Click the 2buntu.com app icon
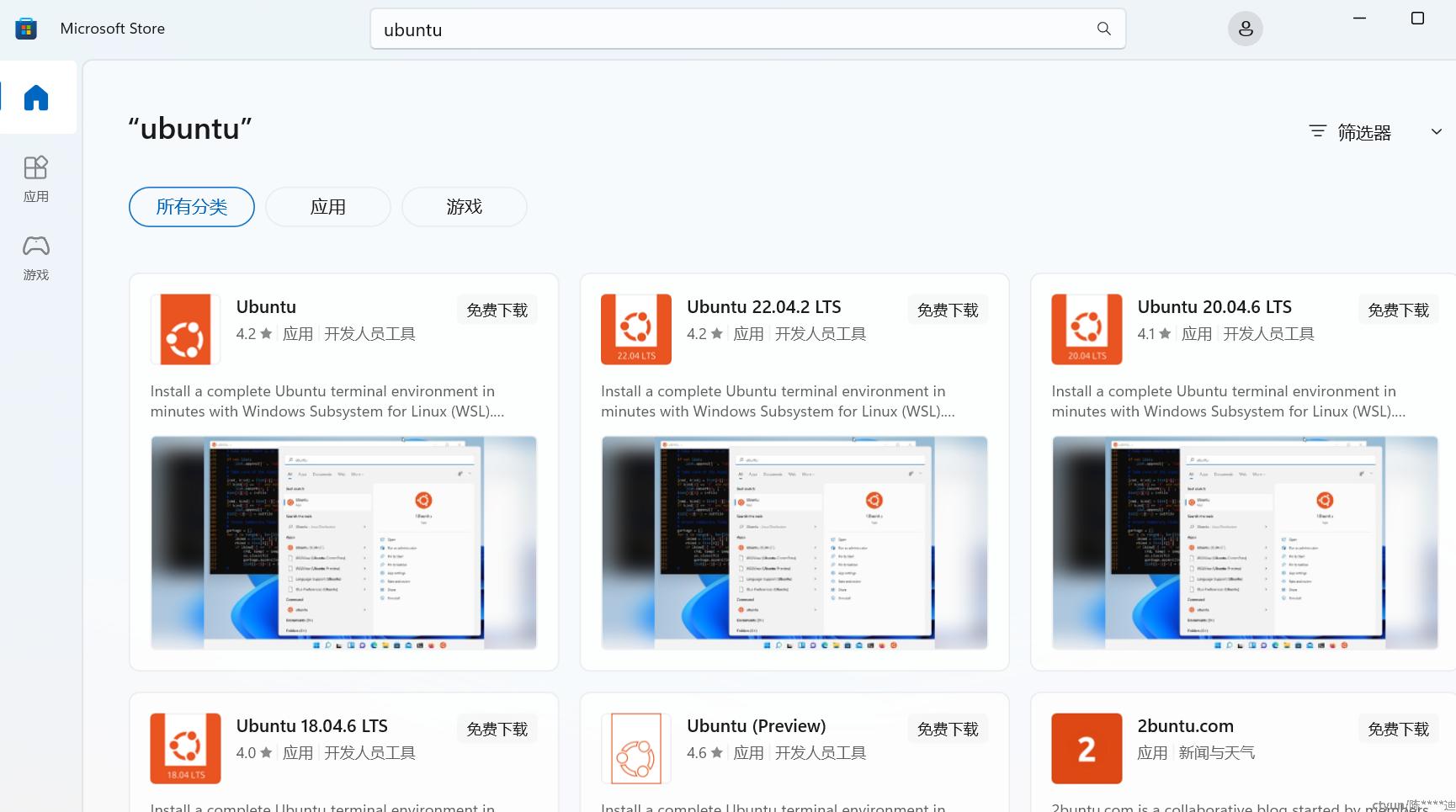 pos(1087,748)
